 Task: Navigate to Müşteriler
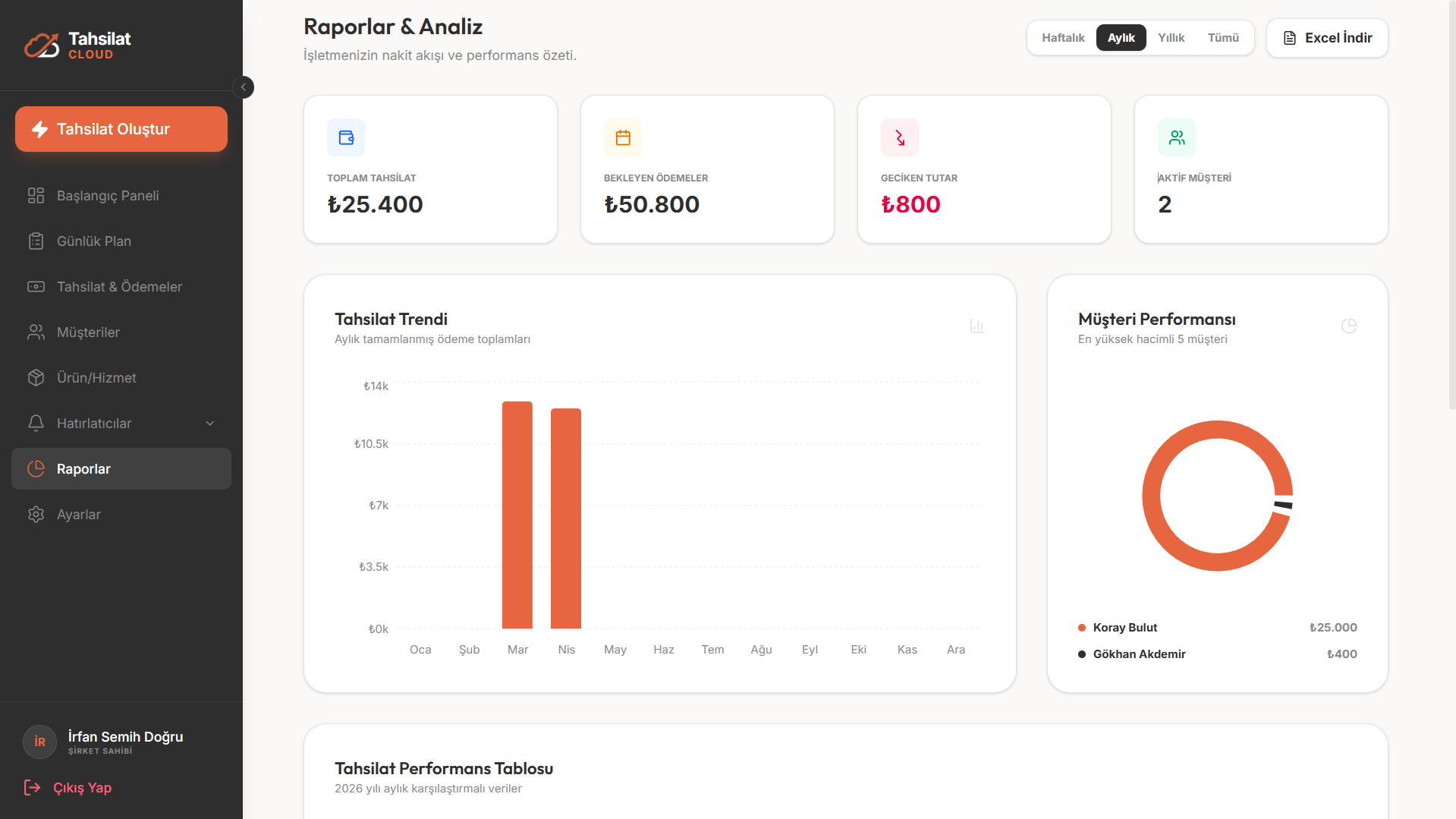(x=121, y=332)
